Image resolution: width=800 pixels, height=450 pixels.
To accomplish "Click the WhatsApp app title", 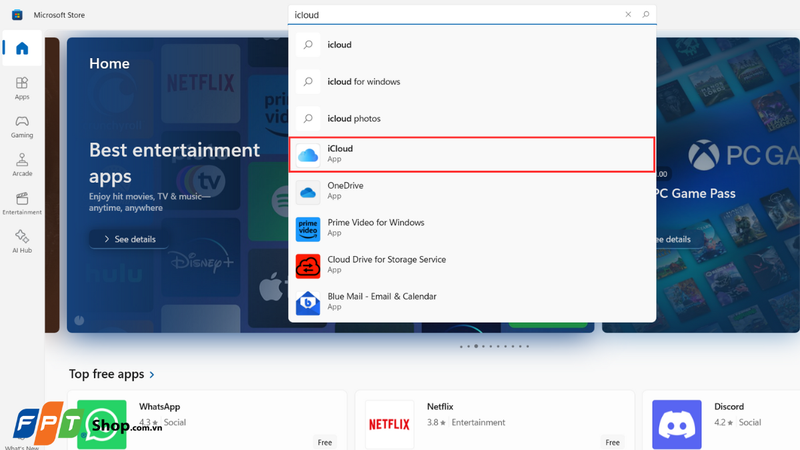I will coord(159,407).
